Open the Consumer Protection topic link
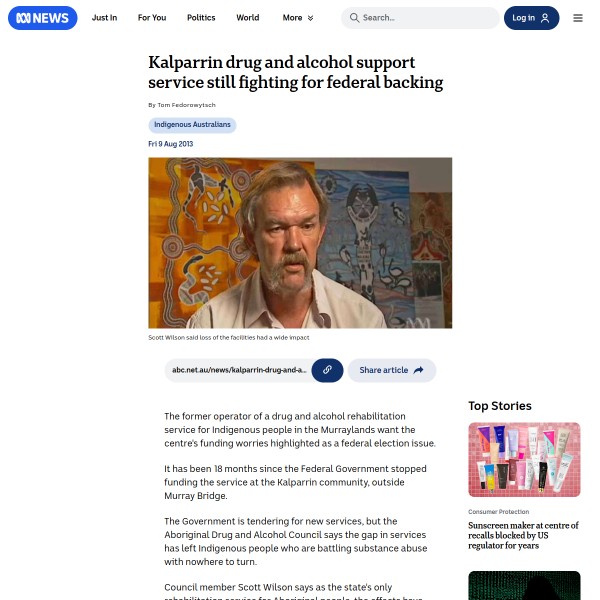The image size is (600, 600). [x=498, y=512]
